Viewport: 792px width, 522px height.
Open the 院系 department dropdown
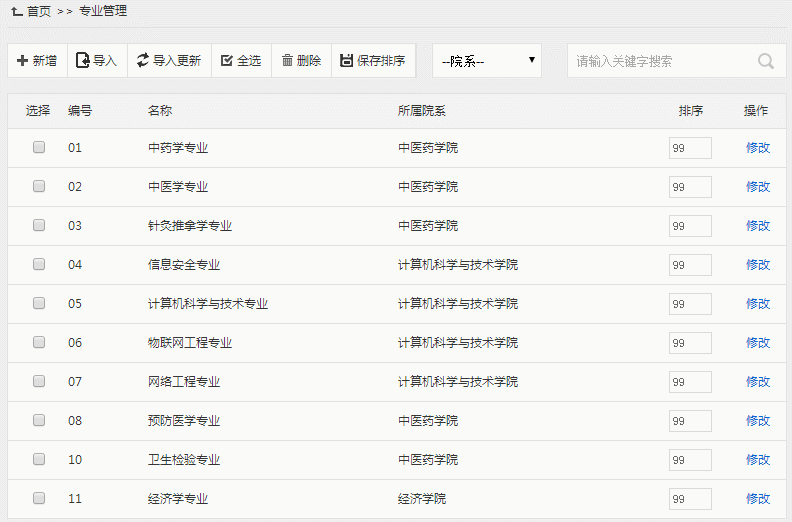click(487, 61)
